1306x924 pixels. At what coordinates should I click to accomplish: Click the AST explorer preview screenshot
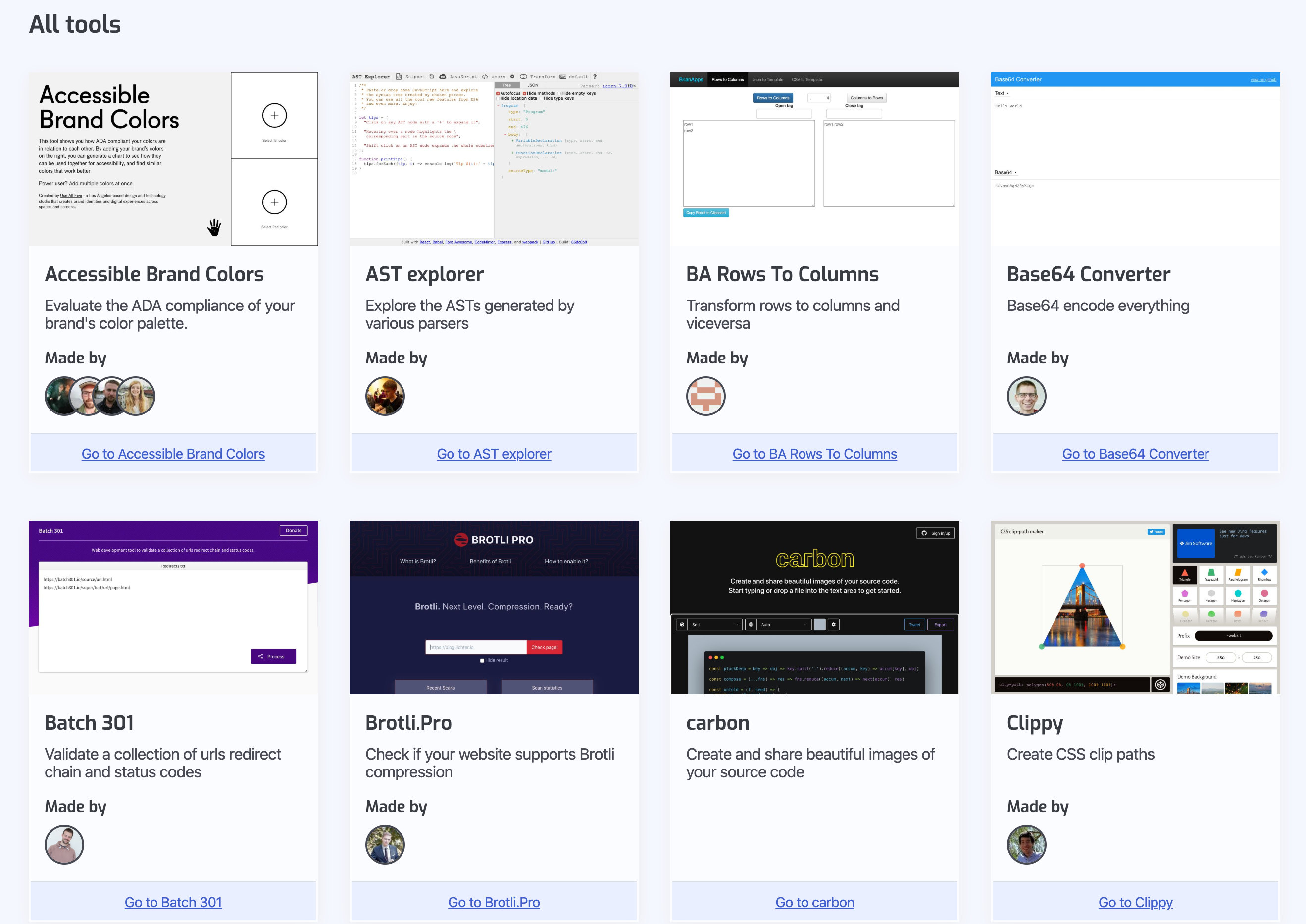(x=494, y=159)
